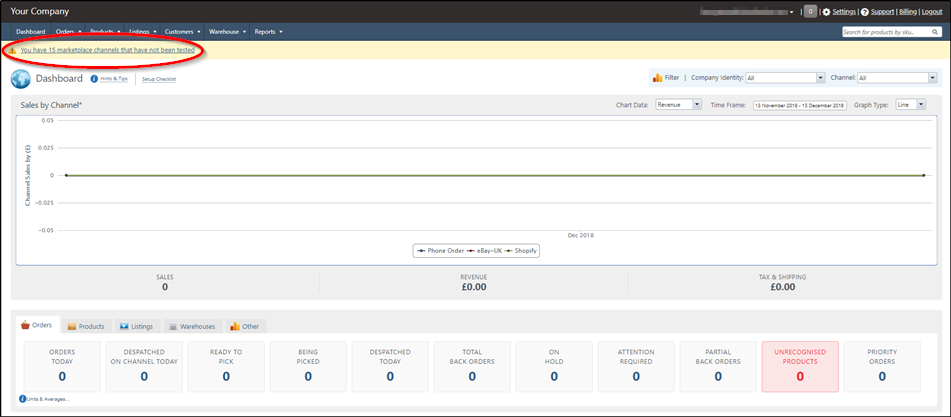Expand the Chart Data Revenue dropdown
951x417 pixels.
679,105
